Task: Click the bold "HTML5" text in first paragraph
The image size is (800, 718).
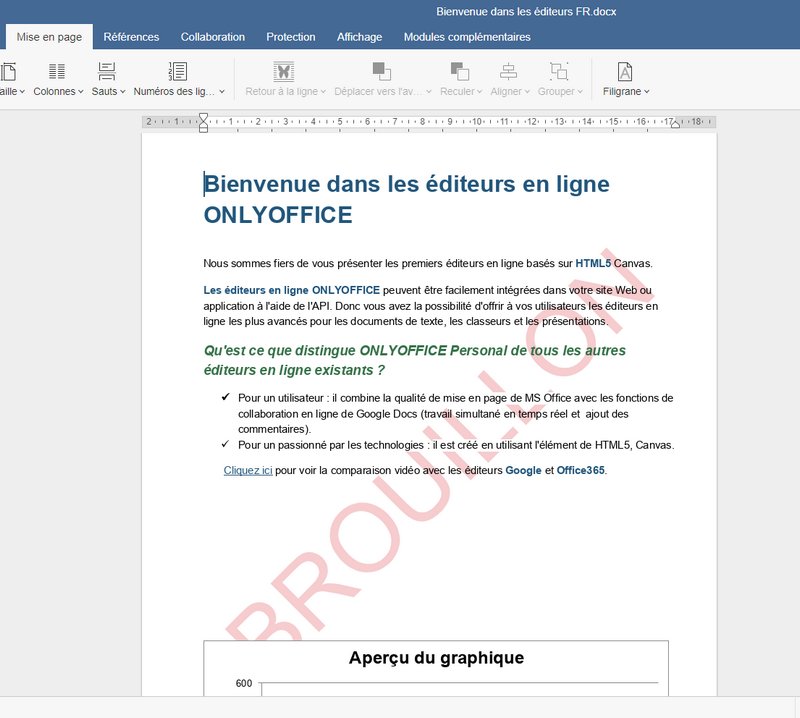Action: point(593,263)
